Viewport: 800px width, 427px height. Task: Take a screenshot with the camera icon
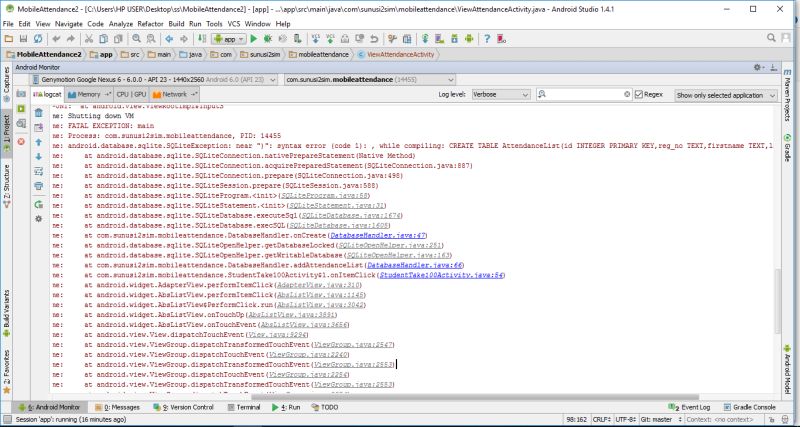(x=21, y=94)
